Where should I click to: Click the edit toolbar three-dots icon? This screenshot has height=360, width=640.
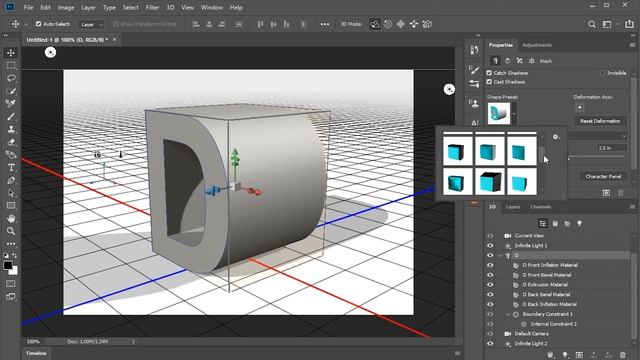point(11,244)
